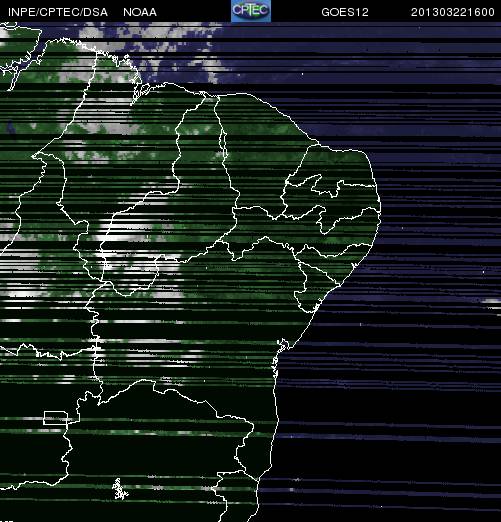Click the dark blue spot on the left edge
Image resolution: width=501 pixels, height=522 pixels.
[x=11, y=127]
